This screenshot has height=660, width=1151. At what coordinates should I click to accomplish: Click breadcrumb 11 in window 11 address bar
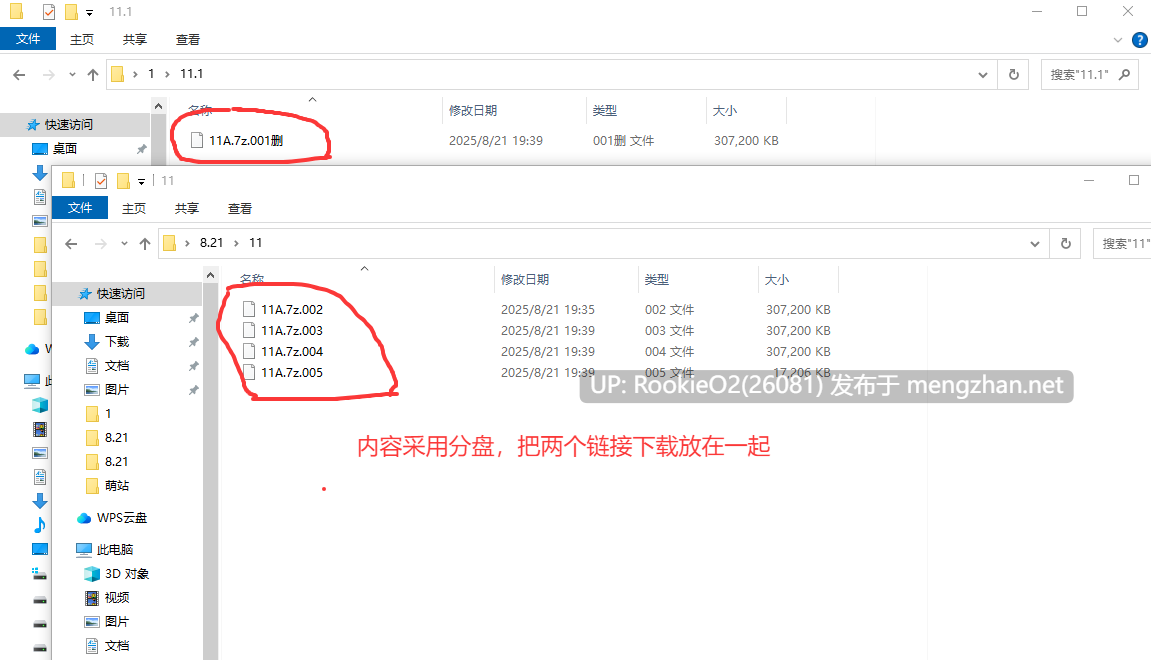[255, 243]
